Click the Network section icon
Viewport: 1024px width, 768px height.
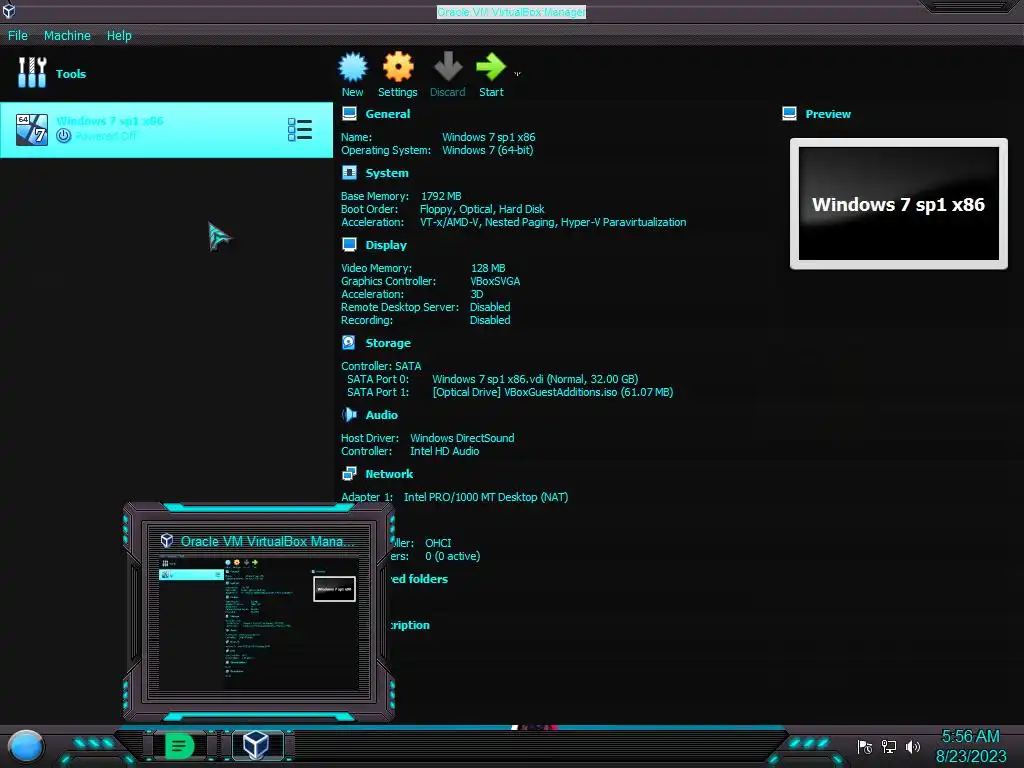[349, 473]
